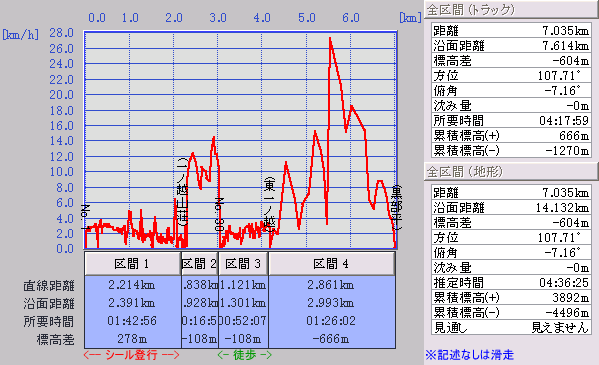Click the 01:26:02 time of section 4
The image size is (599, 365).
pos(331,321)
